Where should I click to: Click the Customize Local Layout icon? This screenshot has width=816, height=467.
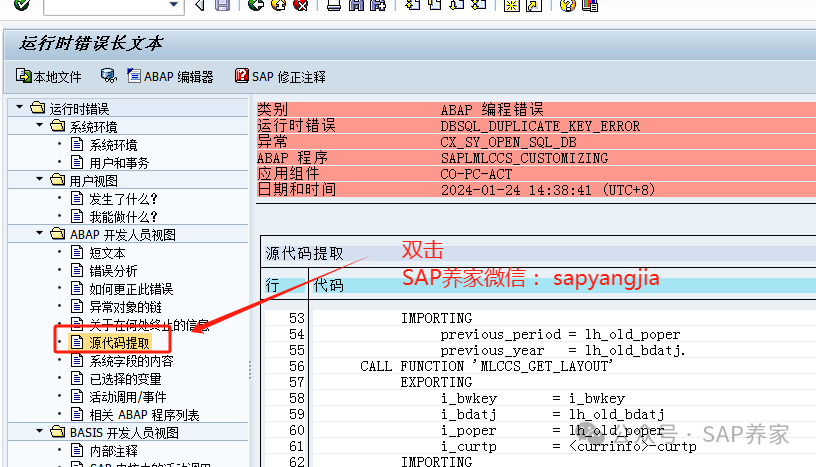pos(590,5)
